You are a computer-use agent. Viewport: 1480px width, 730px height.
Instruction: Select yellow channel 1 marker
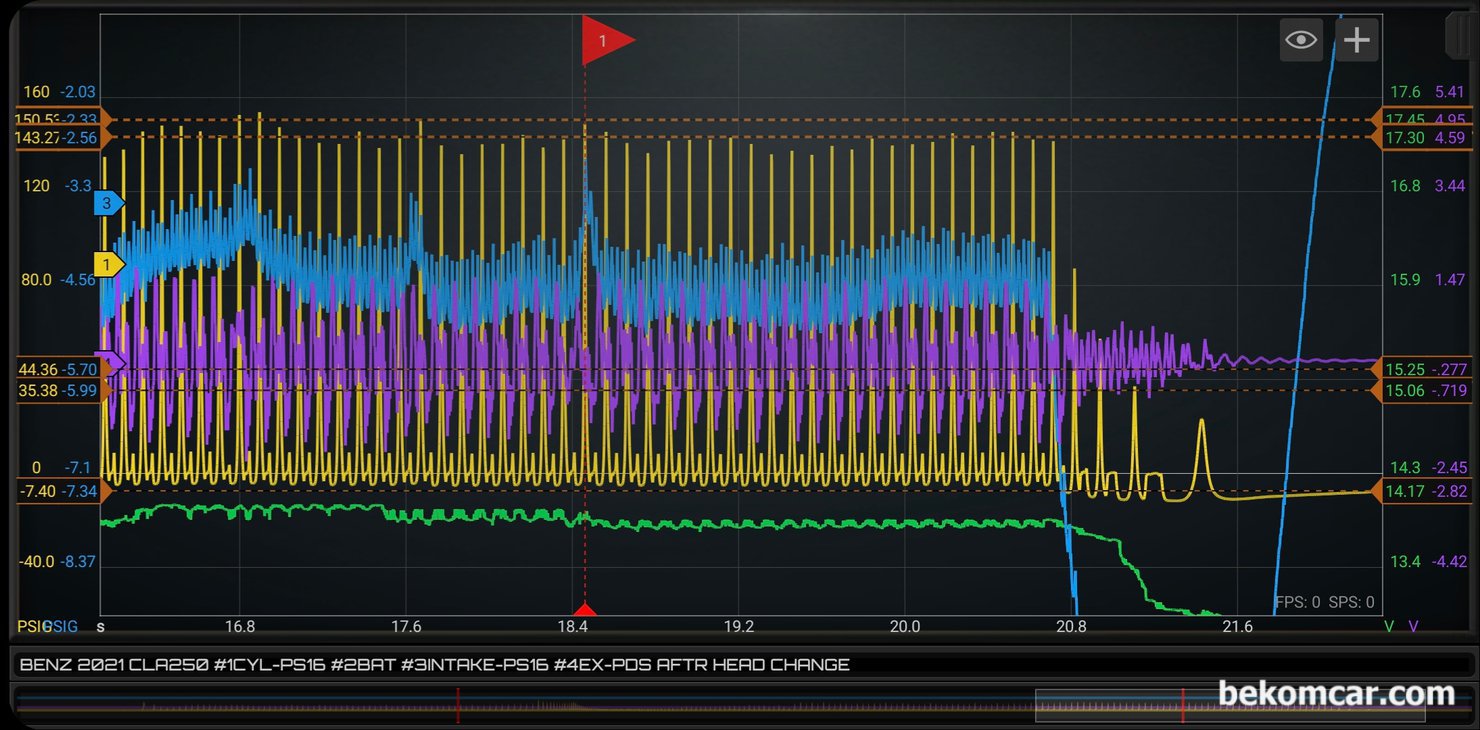pos(108,264)
